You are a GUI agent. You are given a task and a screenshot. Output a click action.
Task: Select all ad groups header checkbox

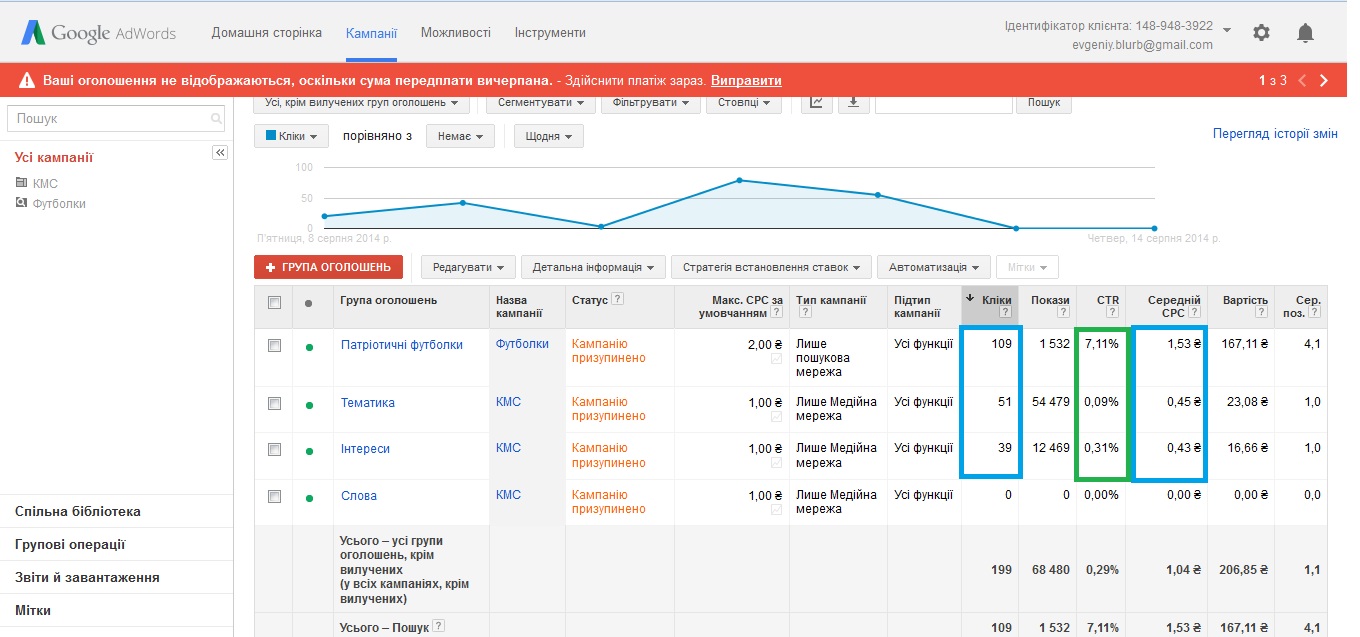(x=274, y=302)
